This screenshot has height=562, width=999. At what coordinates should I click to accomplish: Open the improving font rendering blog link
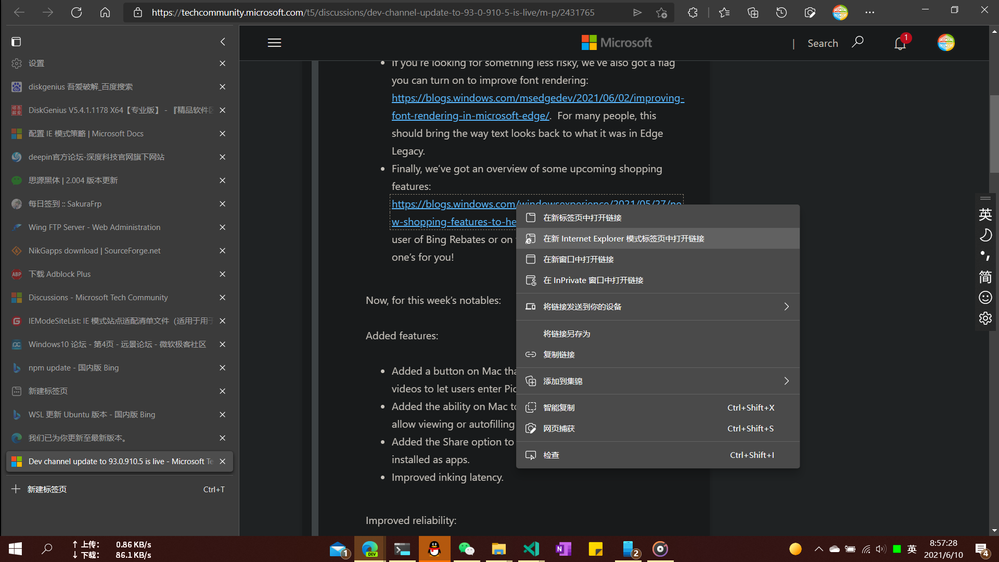(x=538, y=106)
